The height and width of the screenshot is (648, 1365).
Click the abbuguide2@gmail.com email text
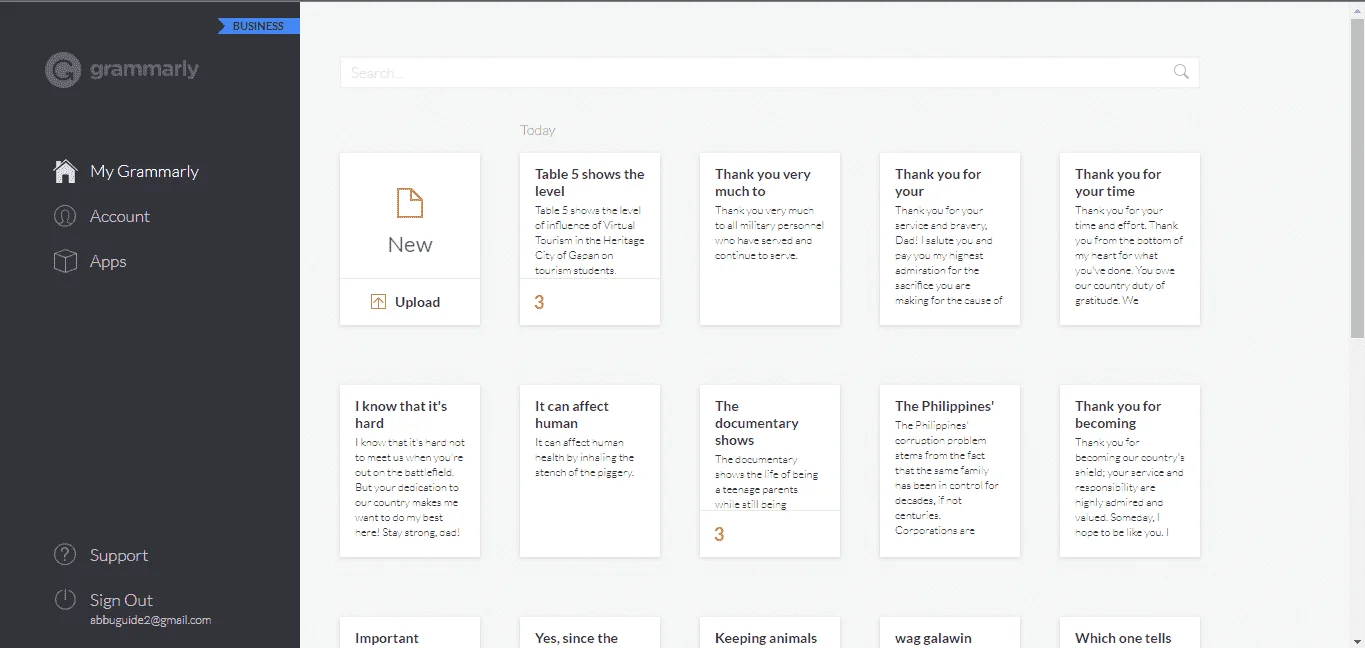click(x=150, y=620)
